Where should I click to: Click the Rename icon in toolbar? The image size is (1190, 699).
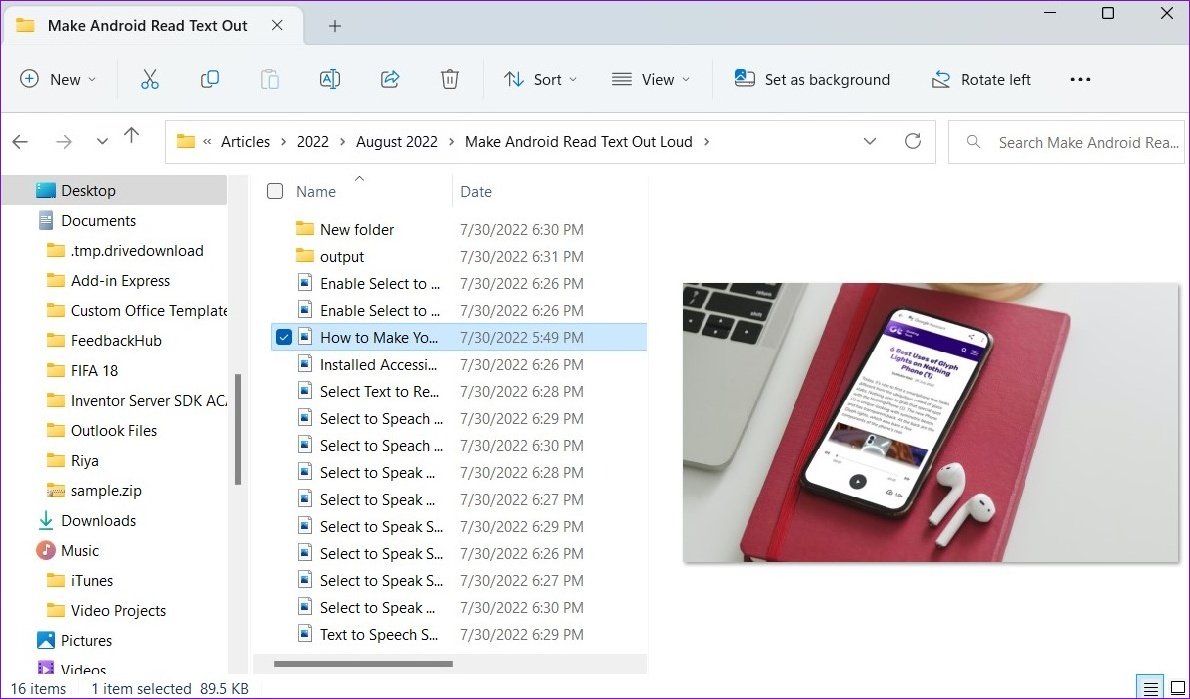pyautogui.click(x=329, y=80)
